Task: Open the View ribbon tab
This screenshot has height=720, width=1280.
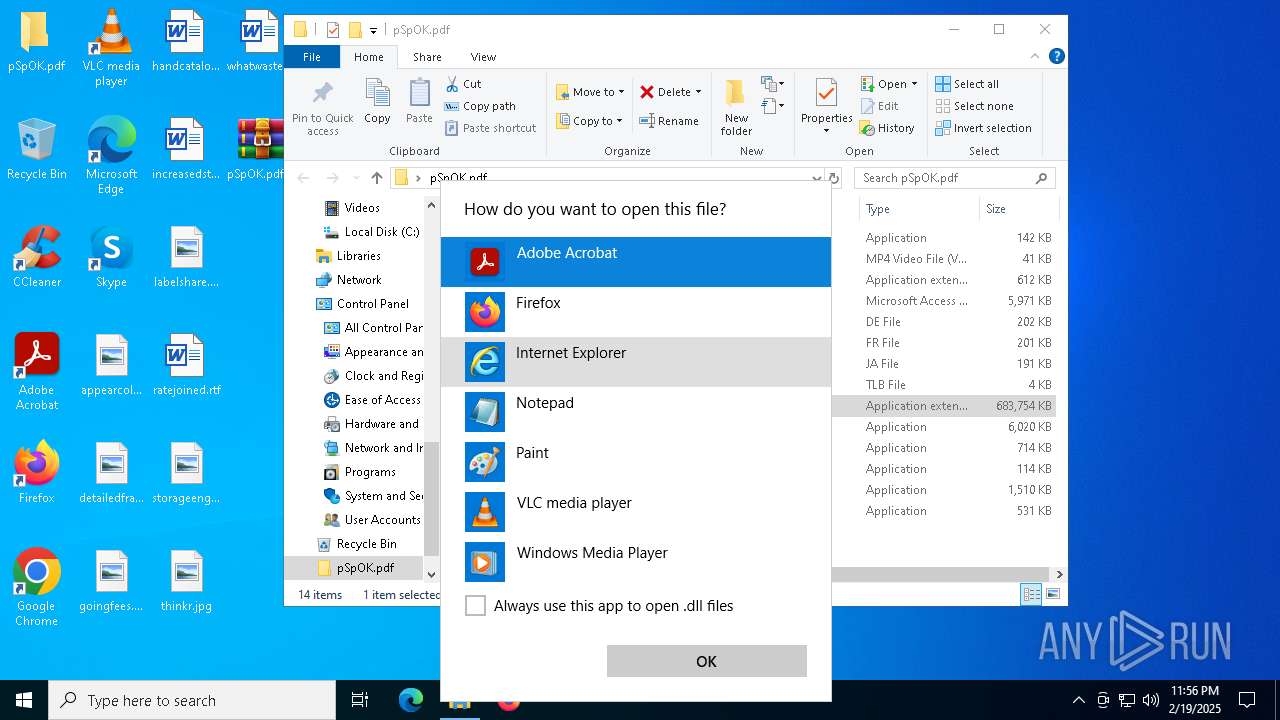Action: (483, 57)
